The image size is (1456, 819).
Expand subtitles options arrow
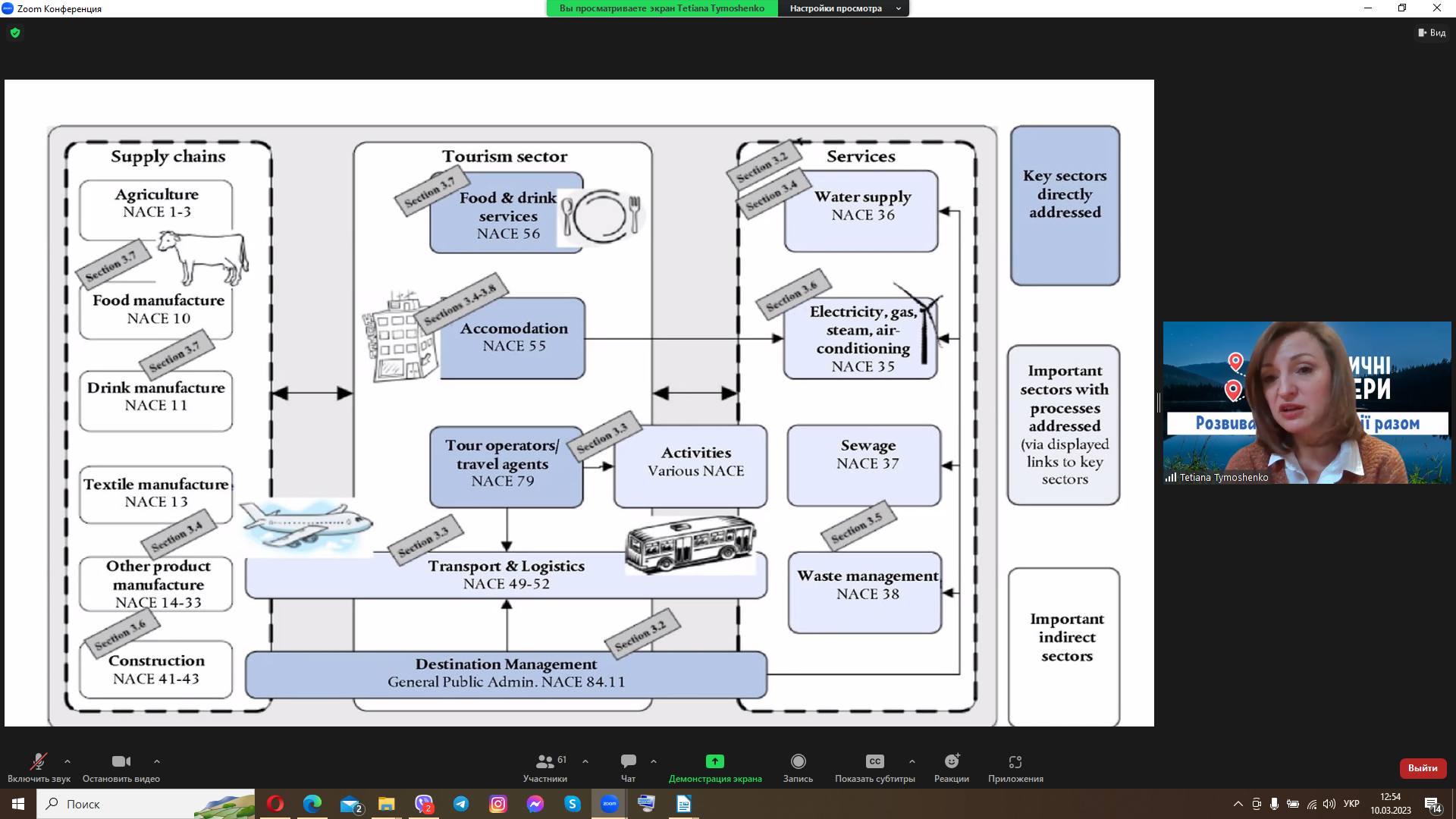pyautogui.click(x=912, y=761)
